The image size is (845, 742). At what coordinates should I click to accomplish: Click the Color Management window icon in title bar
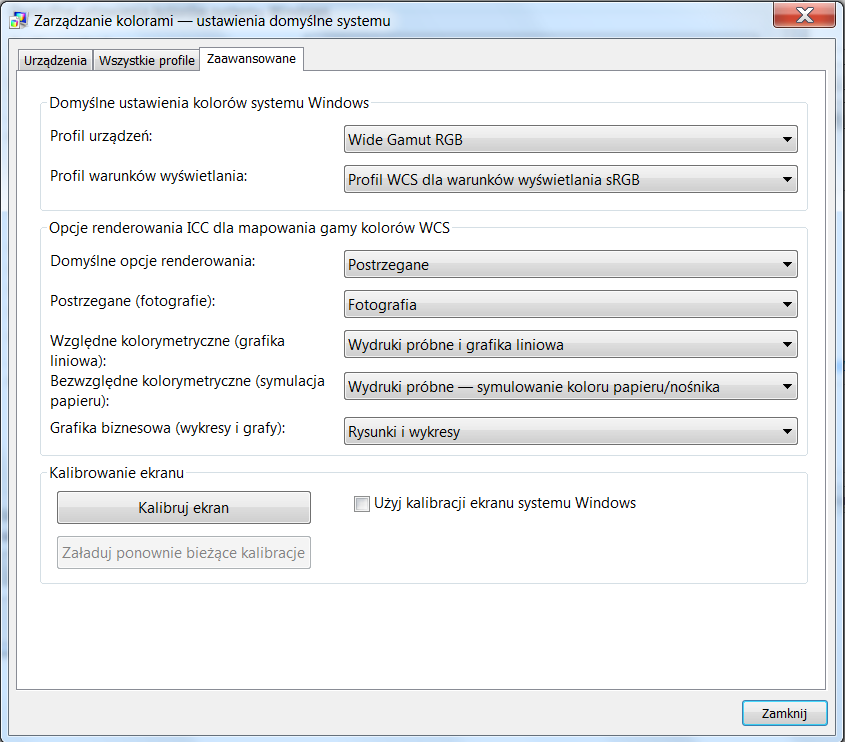pos(18,20)
